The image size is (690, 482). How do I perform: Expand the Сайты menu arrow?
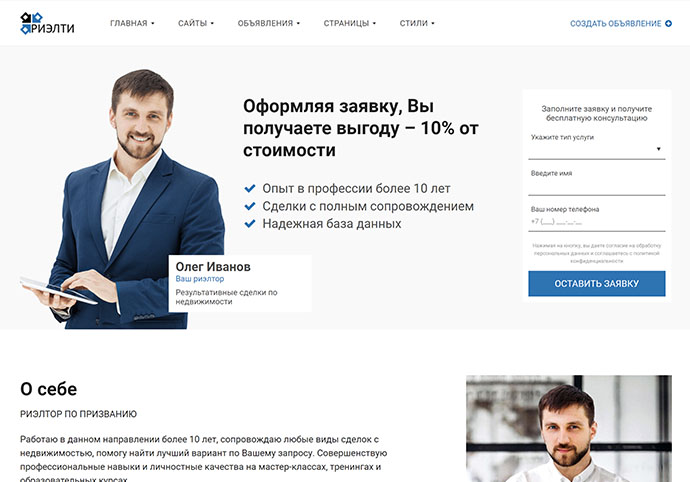pos(212,23)
